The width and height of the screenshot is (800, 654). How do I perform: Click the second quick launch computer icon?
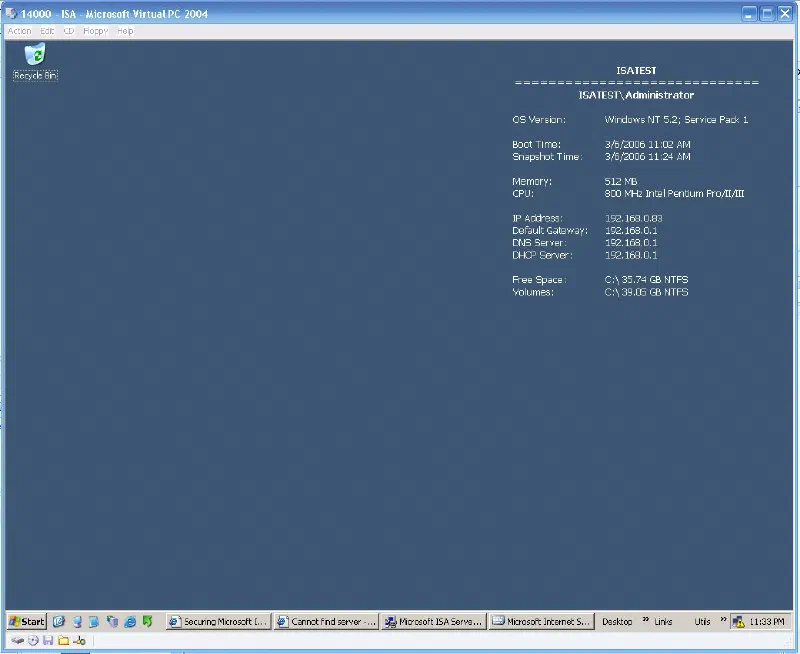pyautogui.click(x=77, y=621)
